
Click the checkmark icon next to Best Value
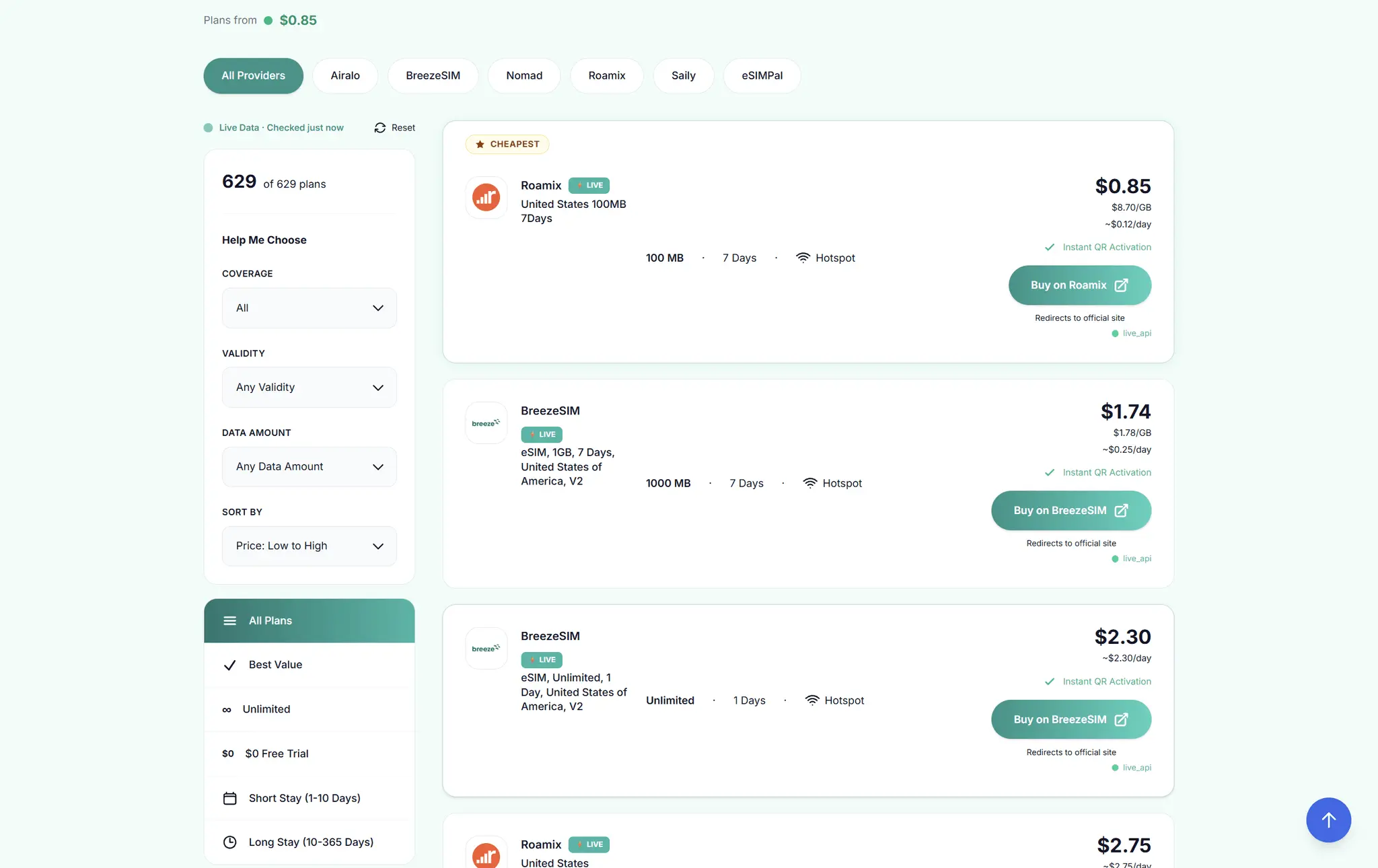pos(229,665)
